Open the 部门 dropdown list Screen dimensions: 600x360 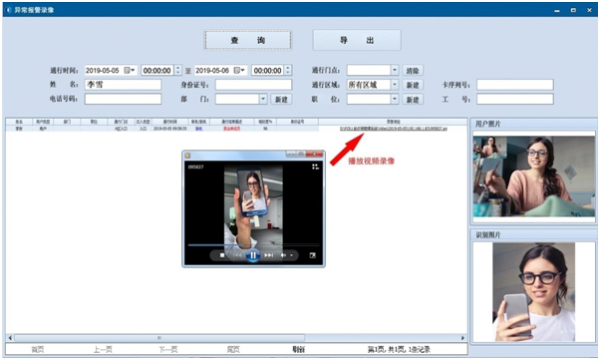pos(263,99)
